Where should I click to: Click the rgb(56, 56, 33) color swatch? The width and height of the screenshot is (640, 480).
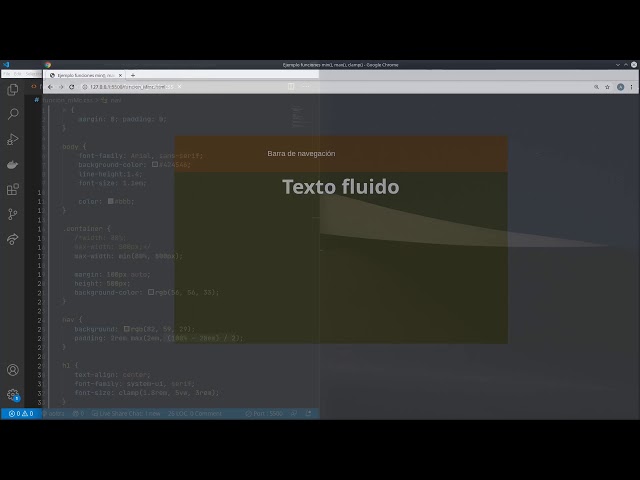[151, 292]
